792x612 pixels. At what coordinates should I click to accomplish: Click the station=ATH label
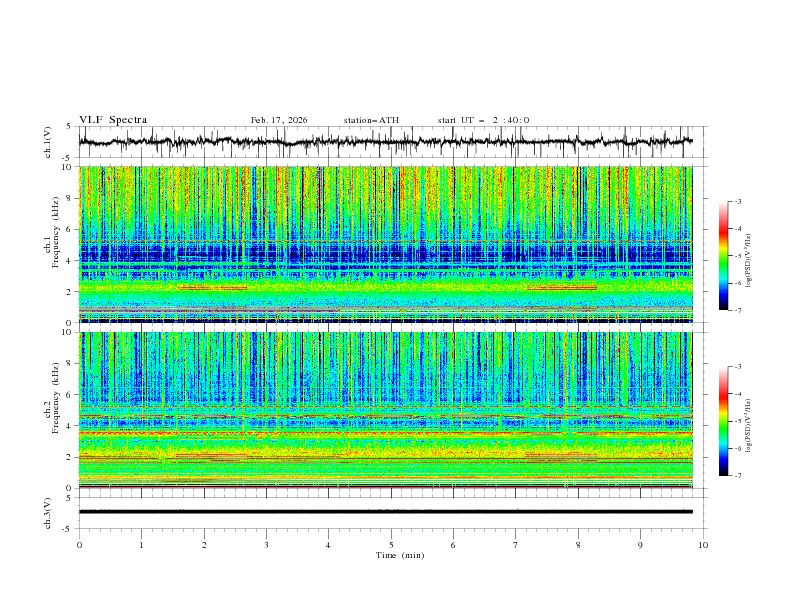(x=371, y=120)
